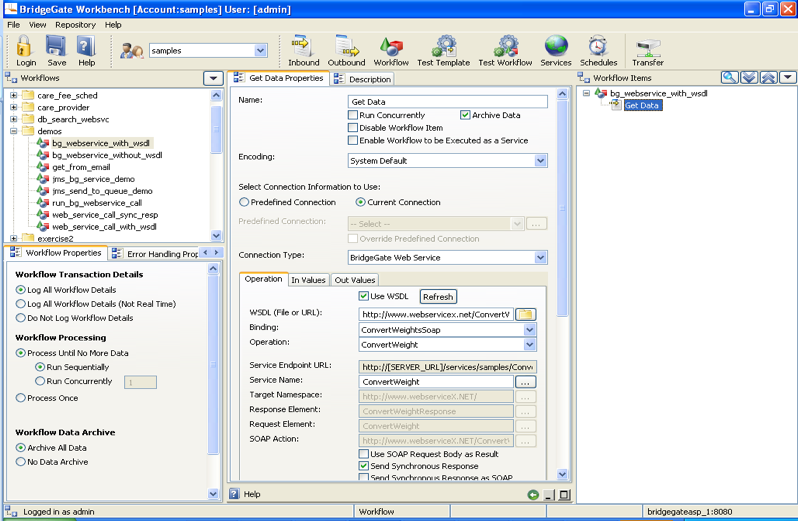798x521 pixels.
Task: Click the green back arrow in Help bar
Action: [533, 495]
